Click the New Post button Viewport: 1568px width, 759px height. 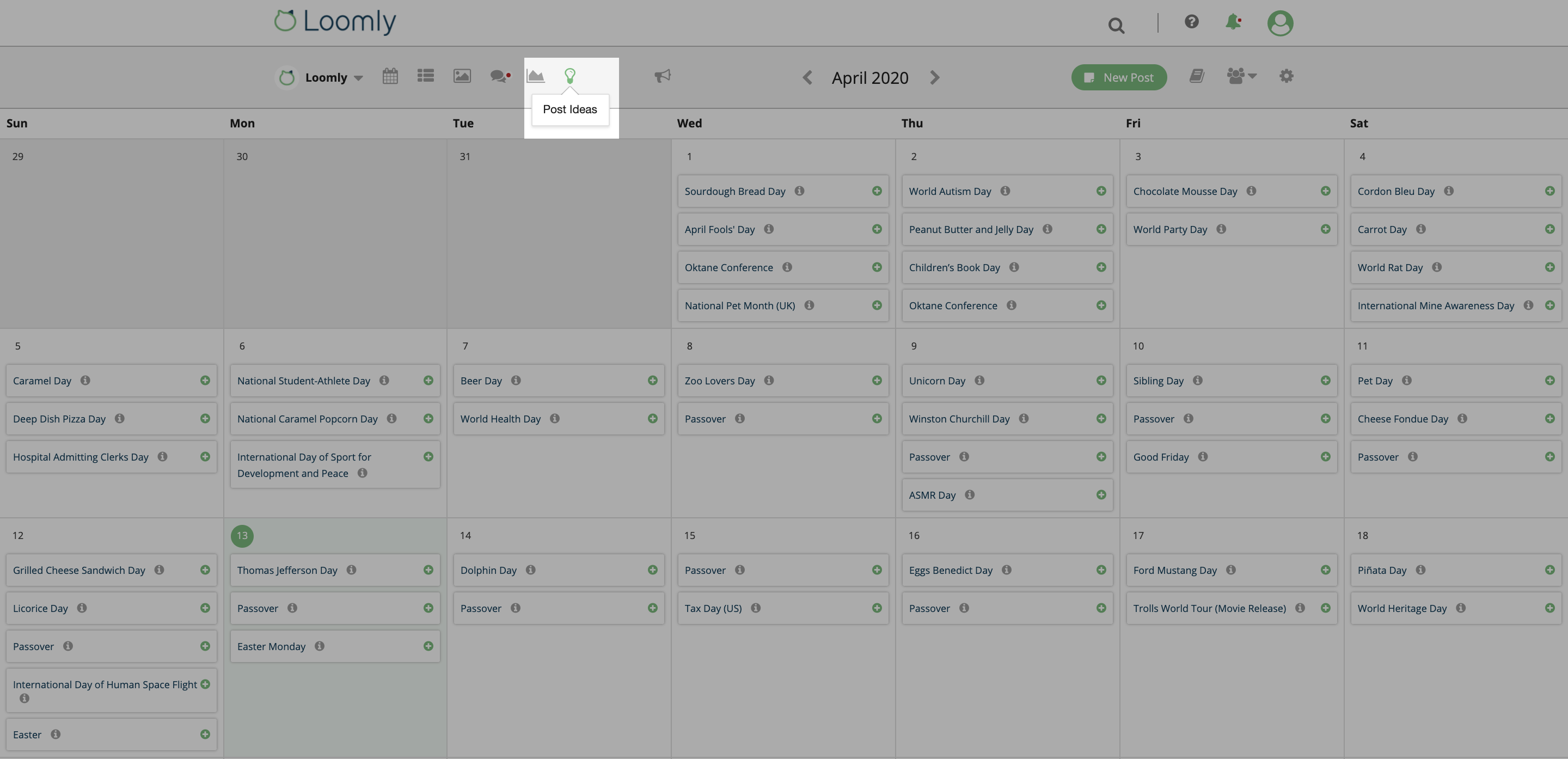coord(1119,77)
